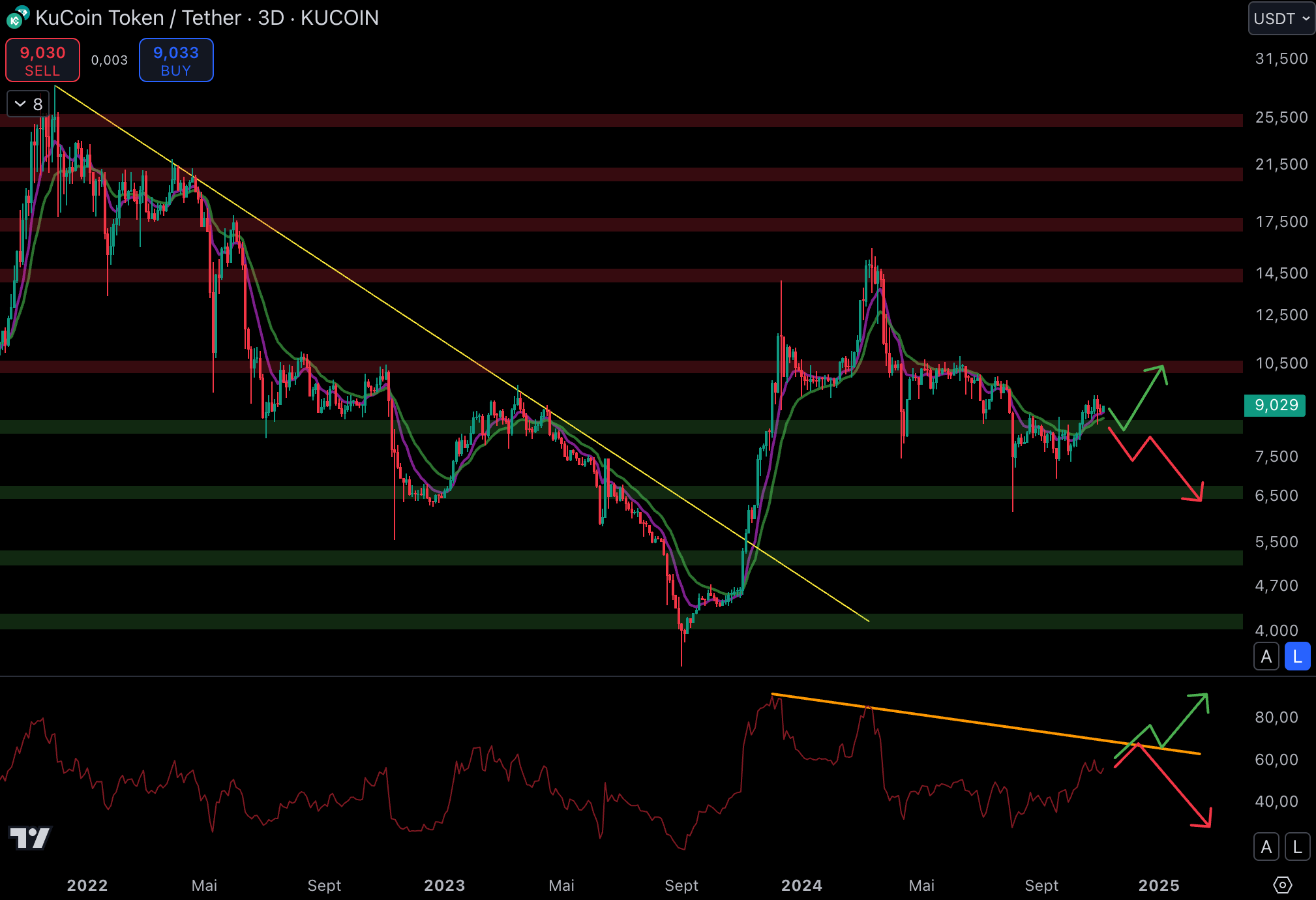Image resolution: width=1316 pixels, height=900 pixels.
Task: Toggle log scale on RSI pane
Action: (x=1297, y=847)
